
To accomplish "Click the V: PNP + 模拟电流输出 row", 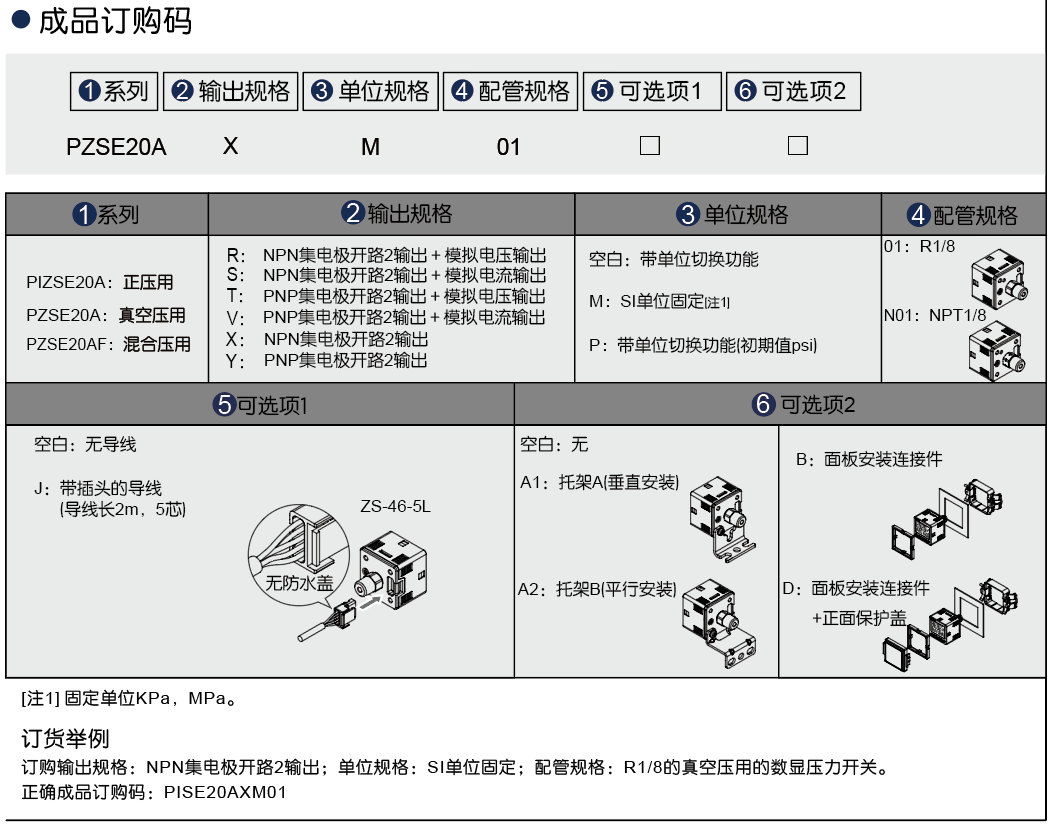I will click(x=386, y=317).
